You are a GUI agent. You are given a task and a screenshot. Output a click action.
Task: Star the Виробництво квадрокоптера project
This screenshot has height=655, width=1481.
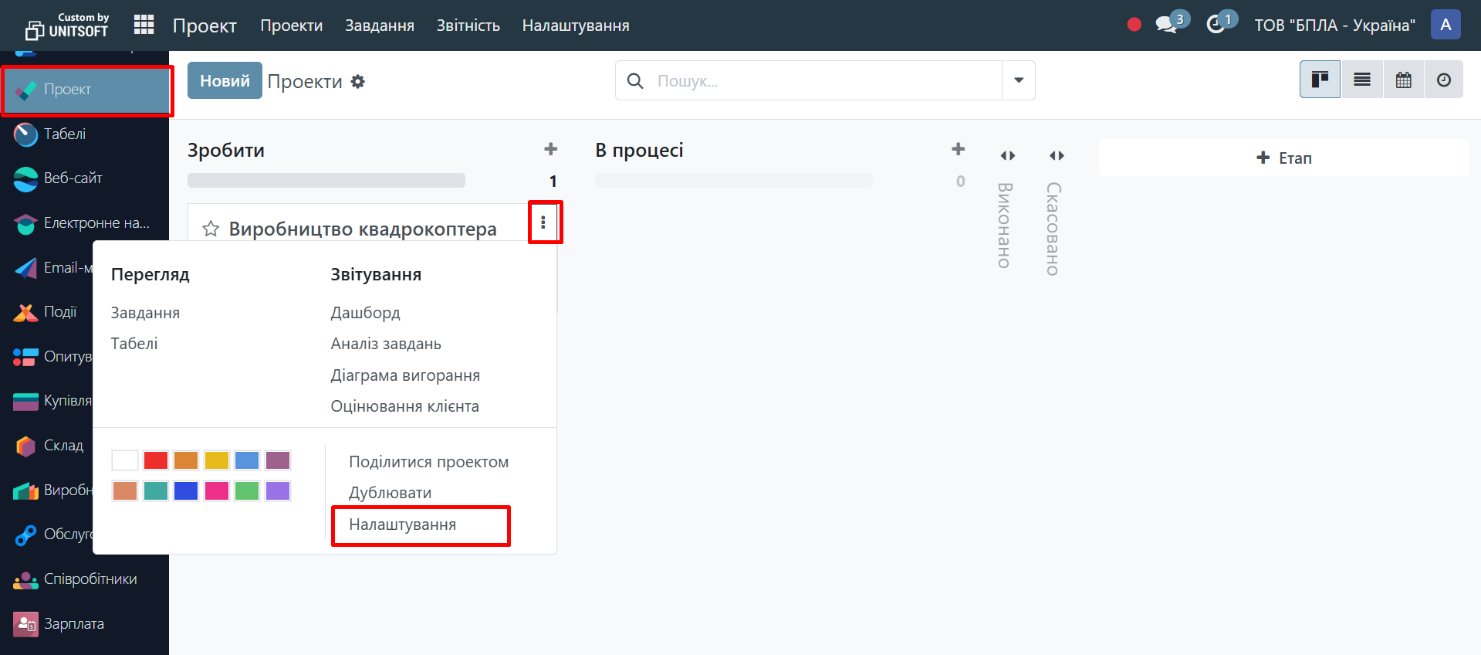tap(211, 229)
